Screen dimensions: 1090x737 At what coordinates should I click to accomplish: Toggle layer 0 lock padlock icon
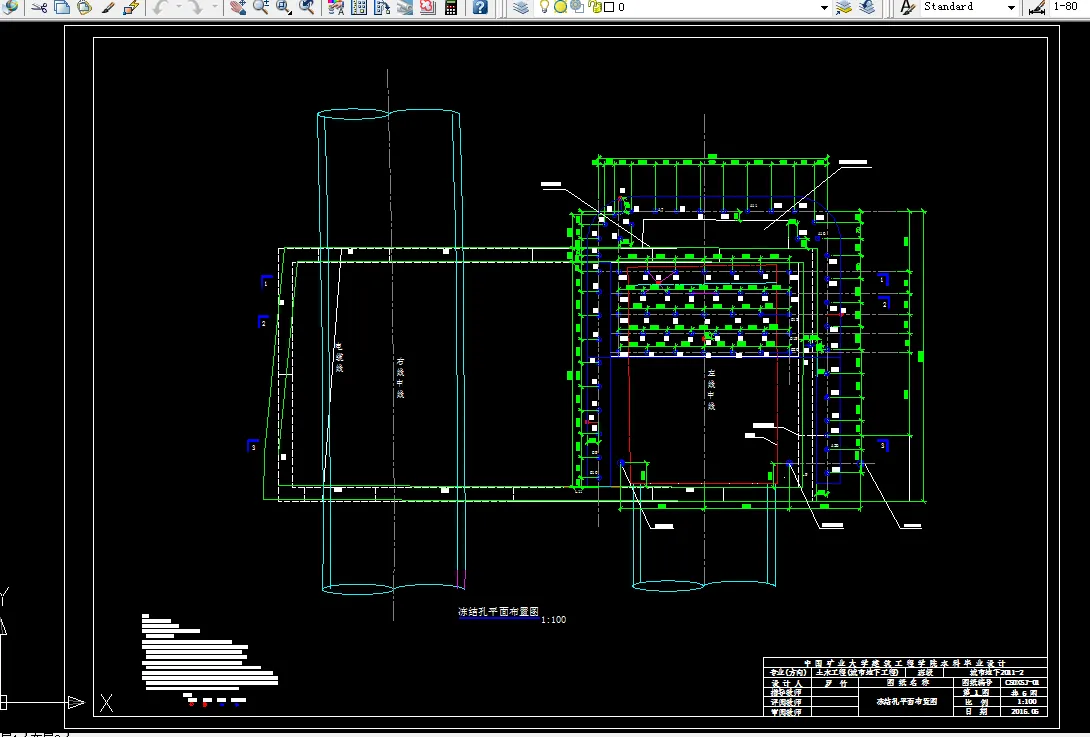coord(595,7)
